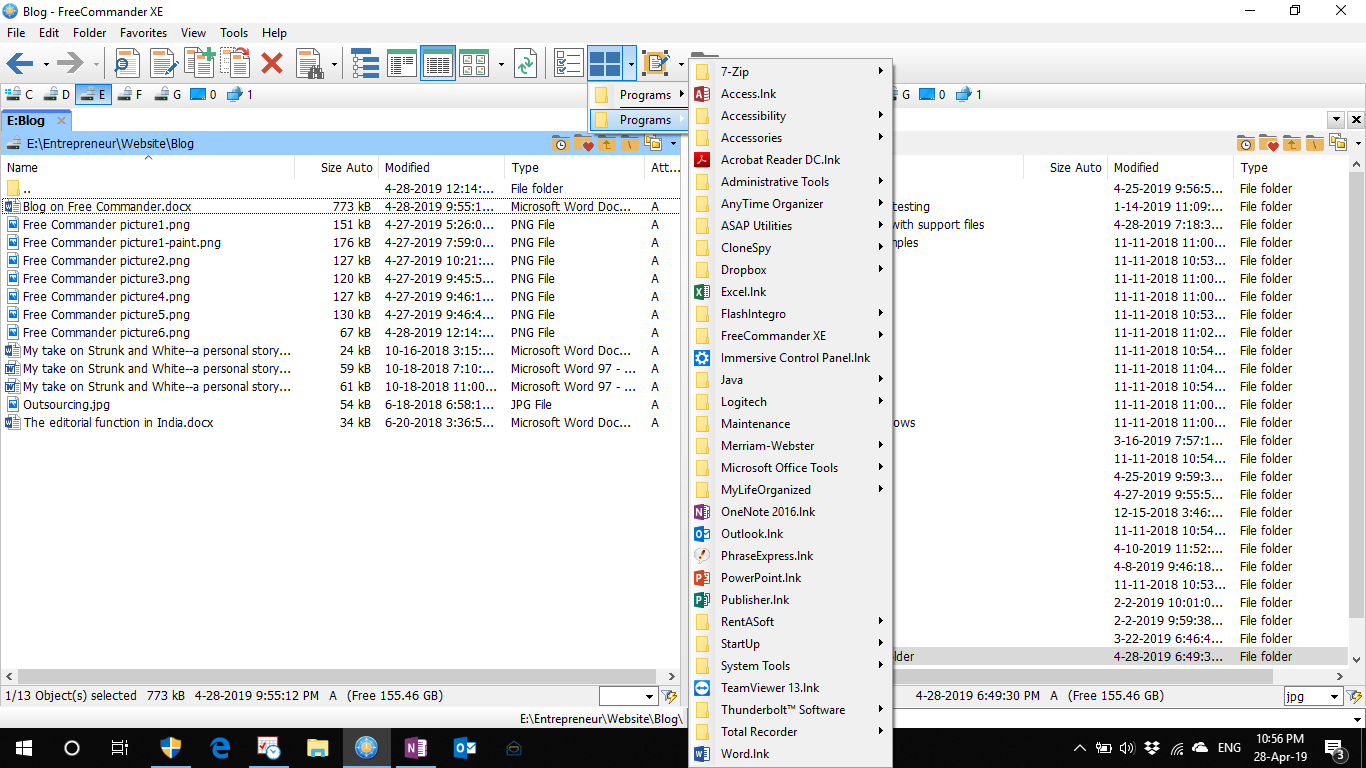Expand the Dropbox submenu
Viewport: 1366px width, 768px height.
pos(790,270)
